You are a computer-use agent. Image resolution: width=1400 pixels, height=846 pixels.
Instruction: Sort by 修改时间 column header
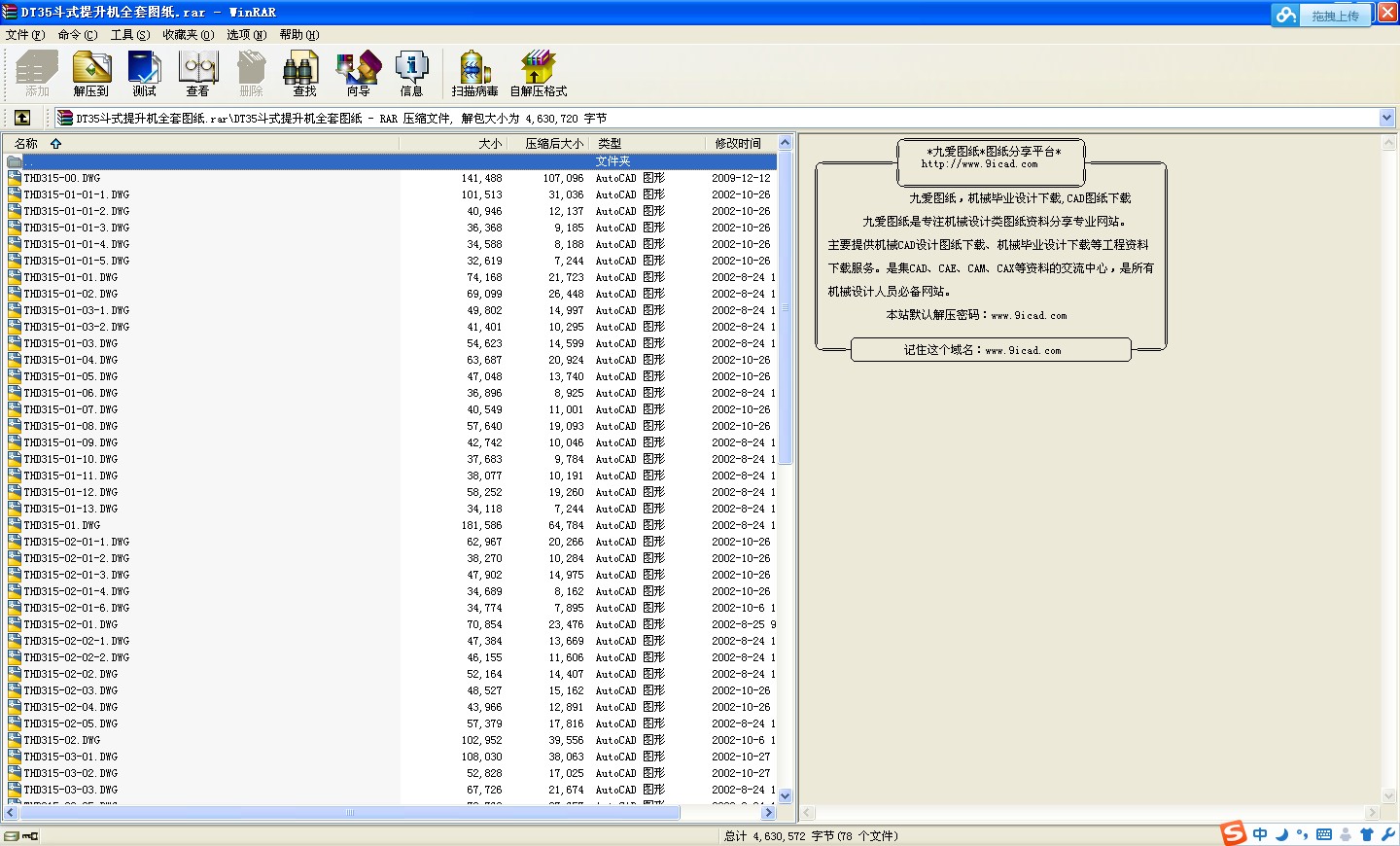click(x=738, y=143)
